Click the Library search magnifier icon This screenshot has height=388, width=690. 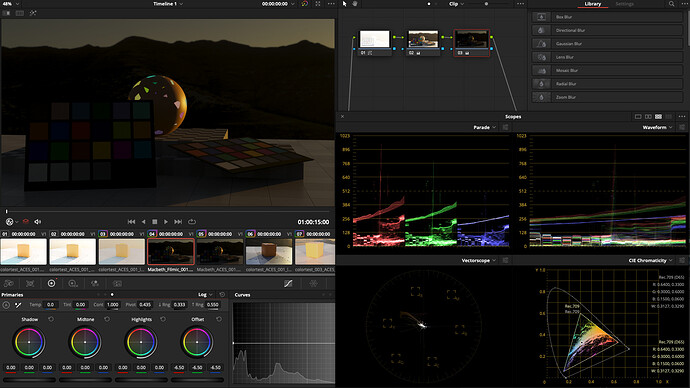click(672, 4)
